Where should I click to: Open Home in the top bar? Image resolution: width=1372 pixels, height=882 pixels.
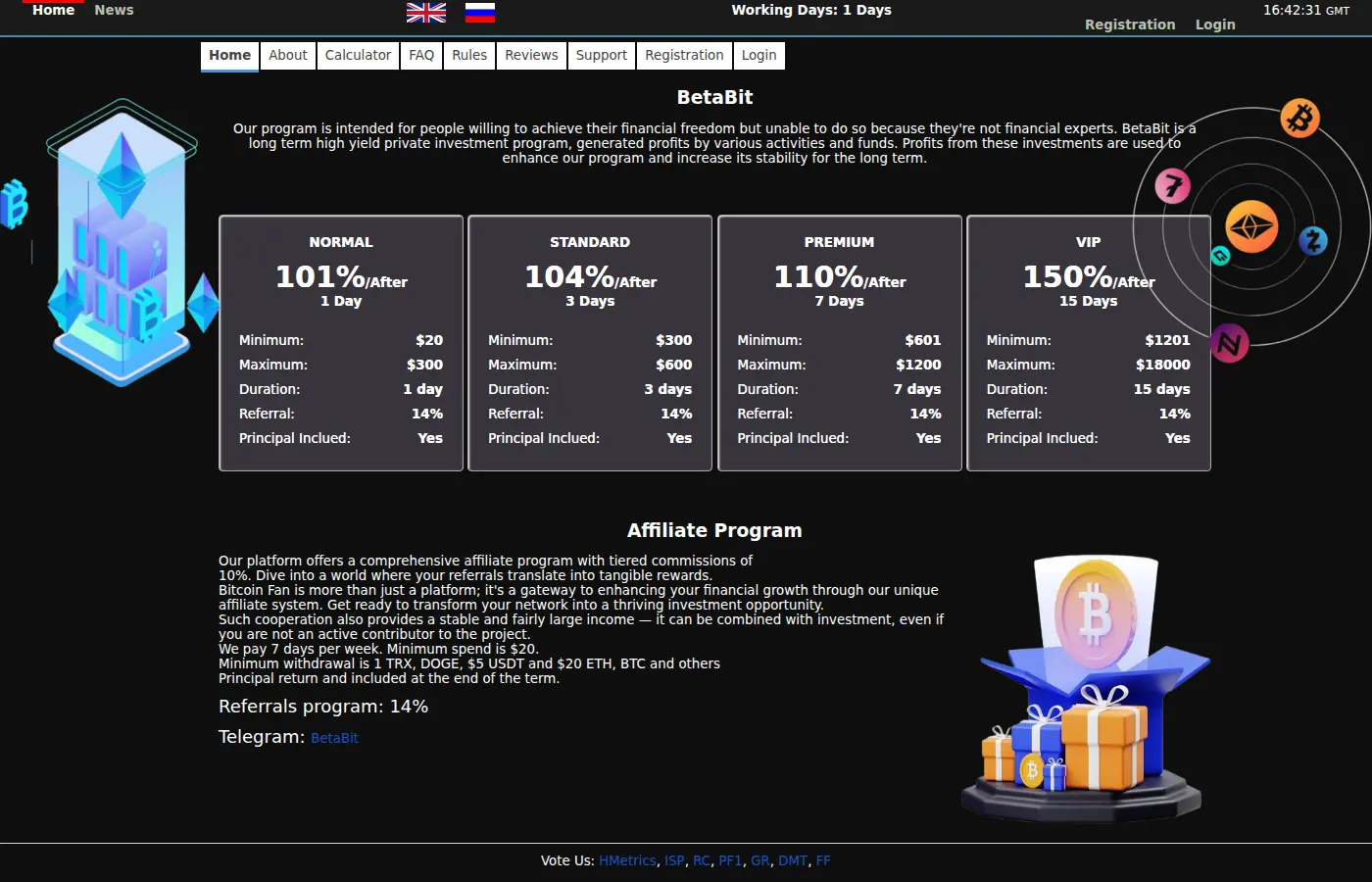(x=54, y=10)
